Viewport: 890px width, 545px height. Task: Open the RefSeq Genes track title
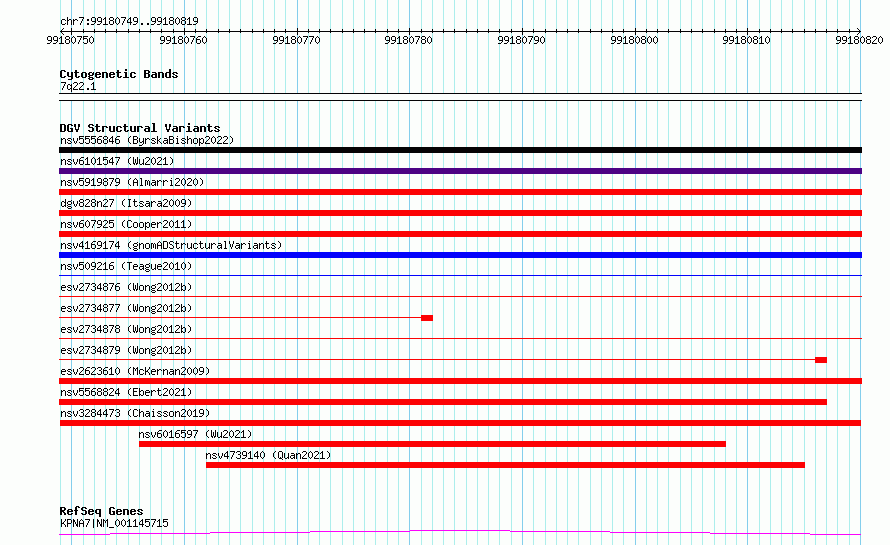101,511
